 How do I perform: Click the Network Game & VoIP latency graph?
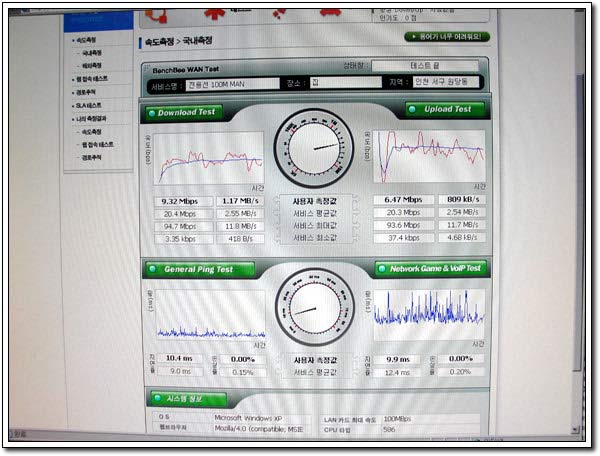429,314
